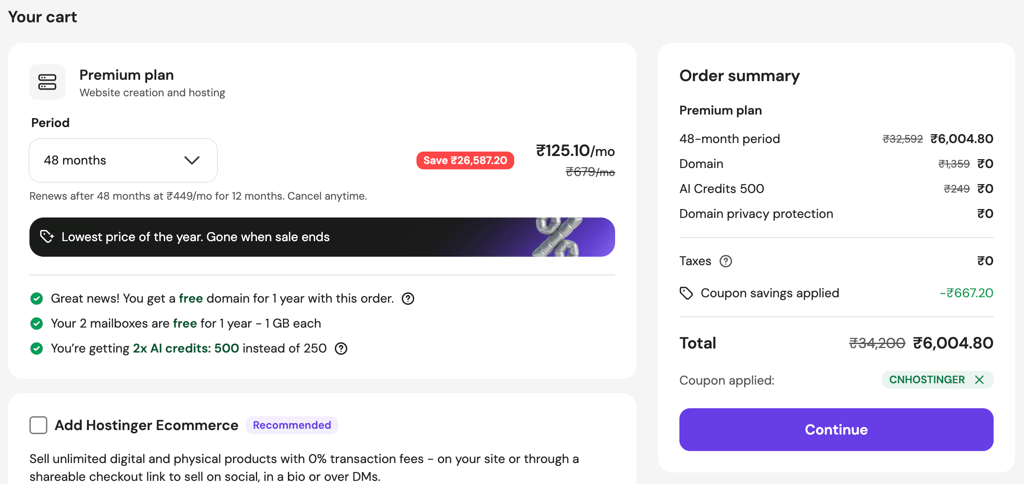Viewport: 1024px width, 484px height.
Task: Click the Taxes help question mark icon
Action: pyautogui.click(x=726, y=261)
